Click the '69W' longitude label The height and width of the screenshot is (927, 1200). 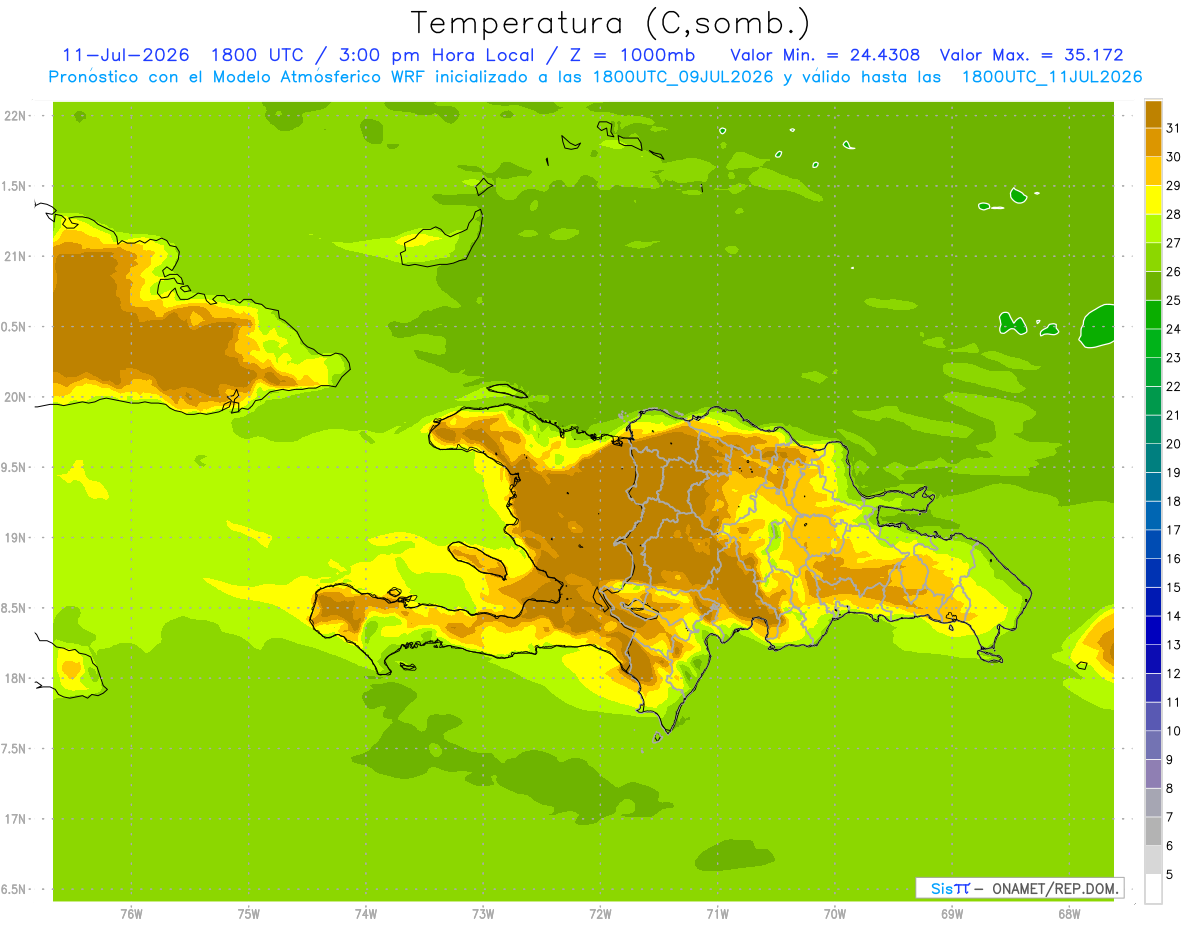click(952, 914)
